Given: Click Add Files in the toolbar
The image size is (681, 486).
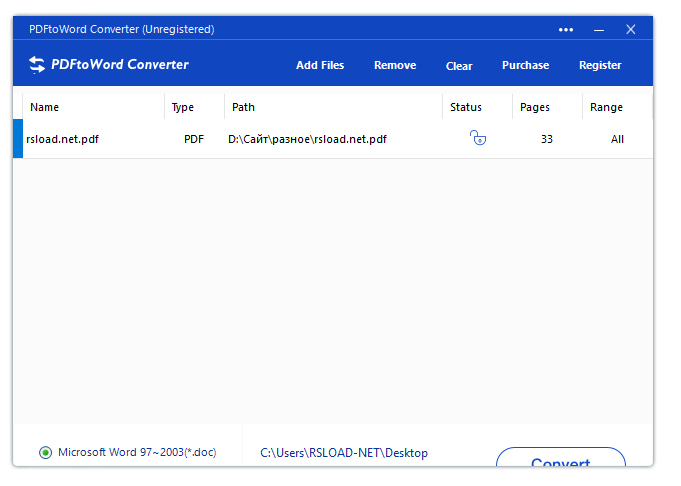Looking at the screenshot, I should pos(320,65).
